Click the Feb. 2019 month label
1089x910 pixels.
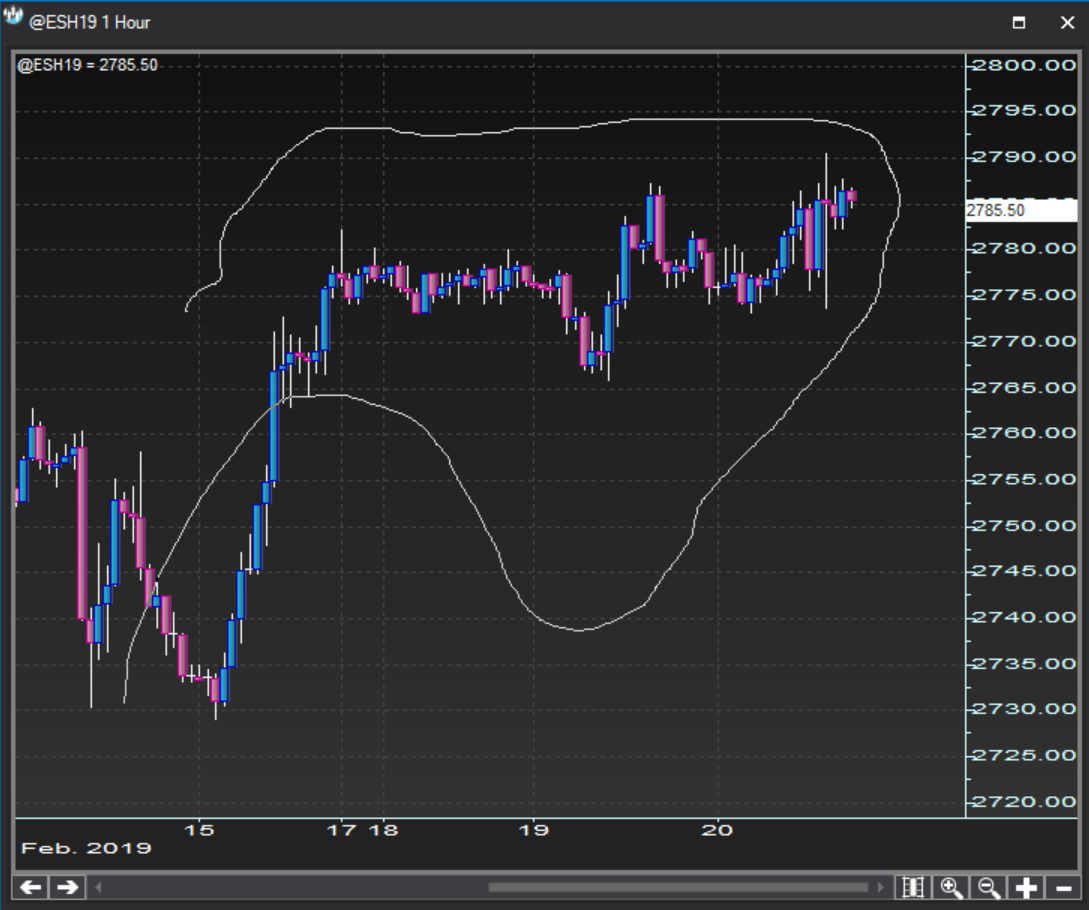coord(87,848)
